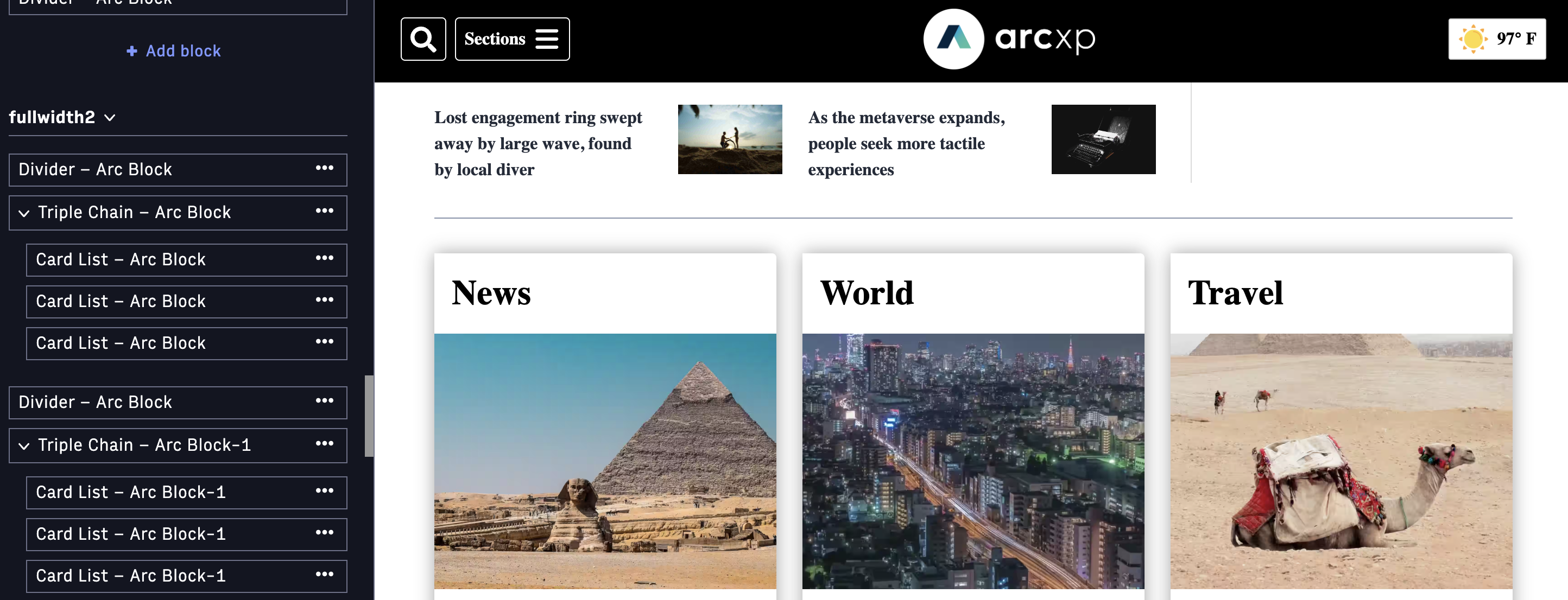Viewport: 1568px width, 600px height.
Task: Click the News card heading
Action: click(x=491, y=293)
